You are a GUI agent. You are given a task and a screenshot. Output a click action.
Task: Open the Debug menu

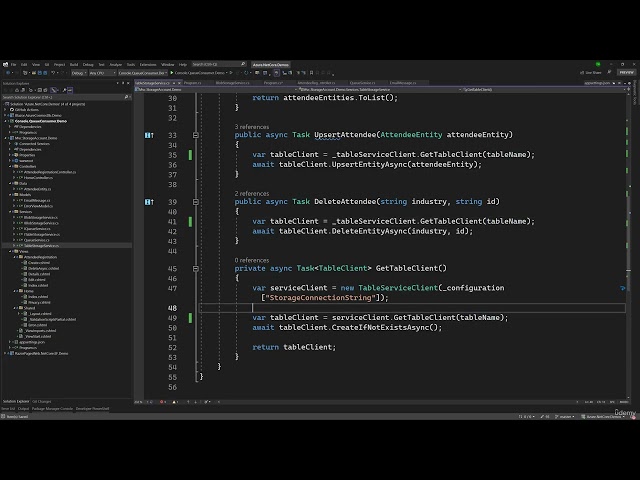pos(88,64)
